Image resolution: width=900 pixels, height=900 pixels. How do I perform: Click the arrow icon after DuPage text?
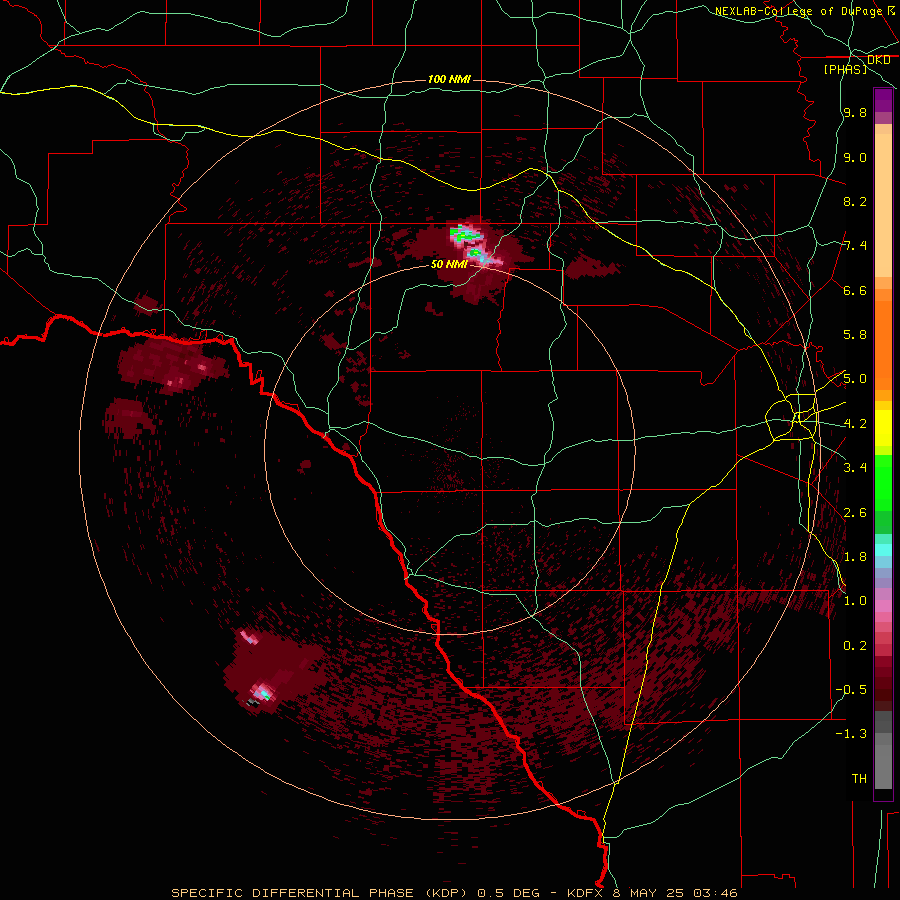(891, 10)
